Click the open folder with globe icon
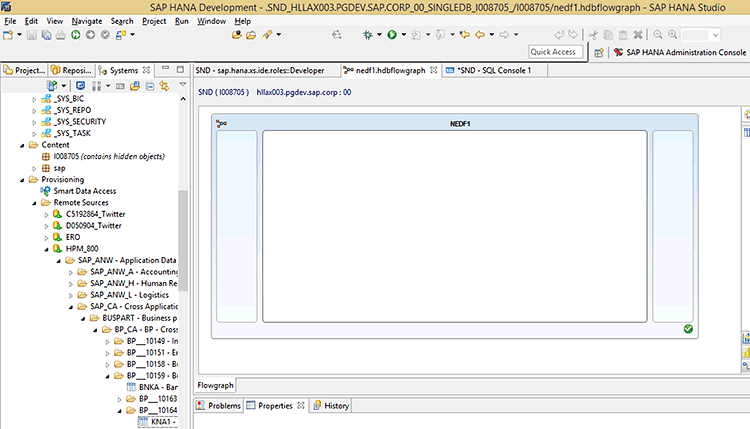The image size is (750, 429). tap(236, 35)
